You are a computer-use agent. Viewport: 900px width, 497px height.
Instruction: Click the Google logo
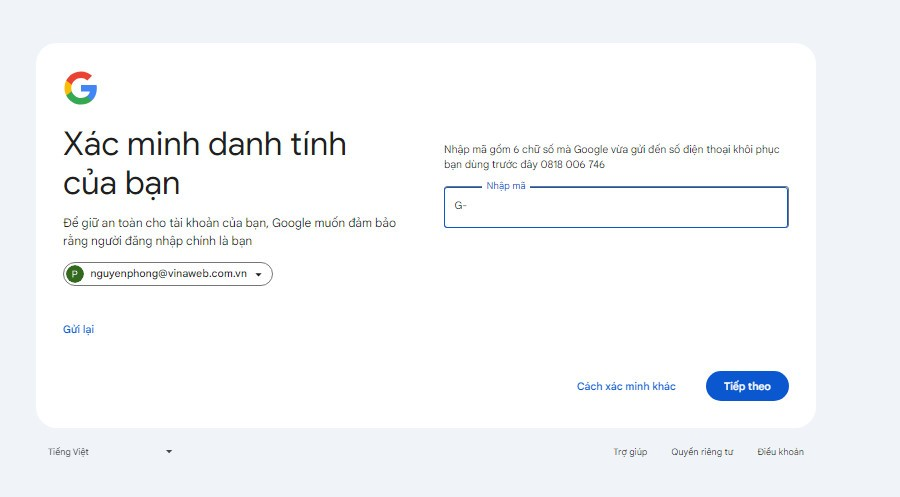pyautogui.click(x=81, y=89)
